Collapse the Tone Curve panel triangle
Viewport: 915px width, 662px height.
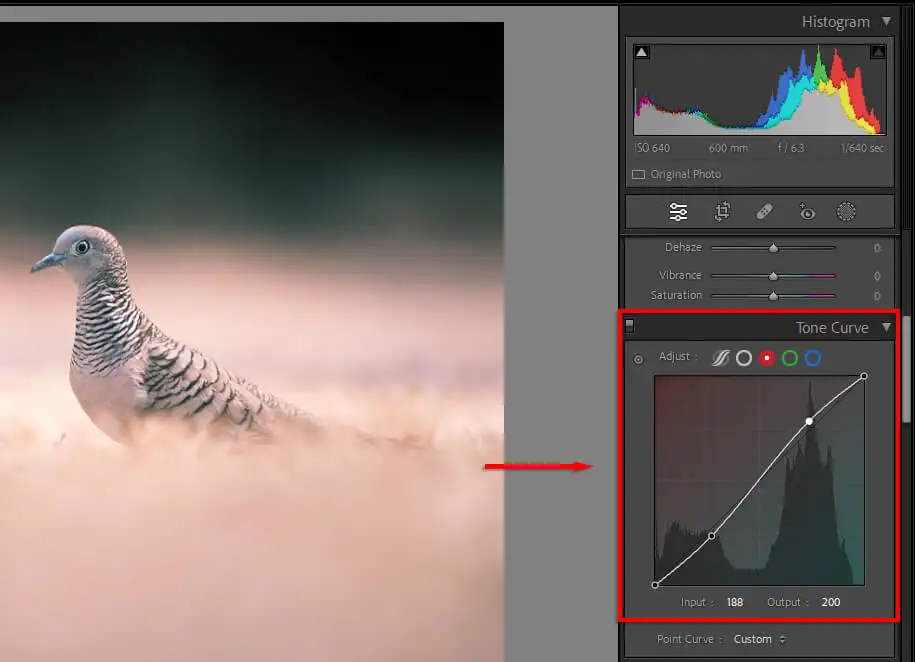pyautogui.click(x=886, y=327)
